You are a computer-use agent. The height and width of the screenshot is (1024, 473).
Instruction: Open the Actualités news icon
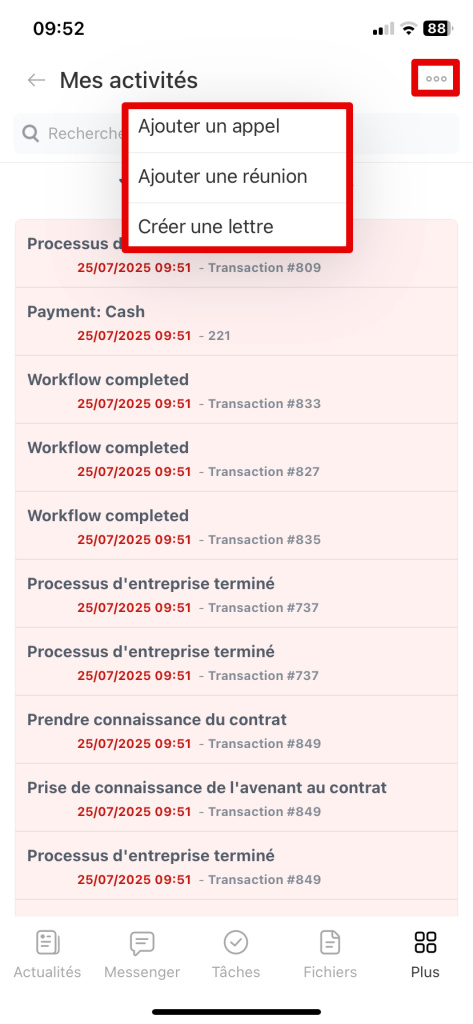pos(47,943)
